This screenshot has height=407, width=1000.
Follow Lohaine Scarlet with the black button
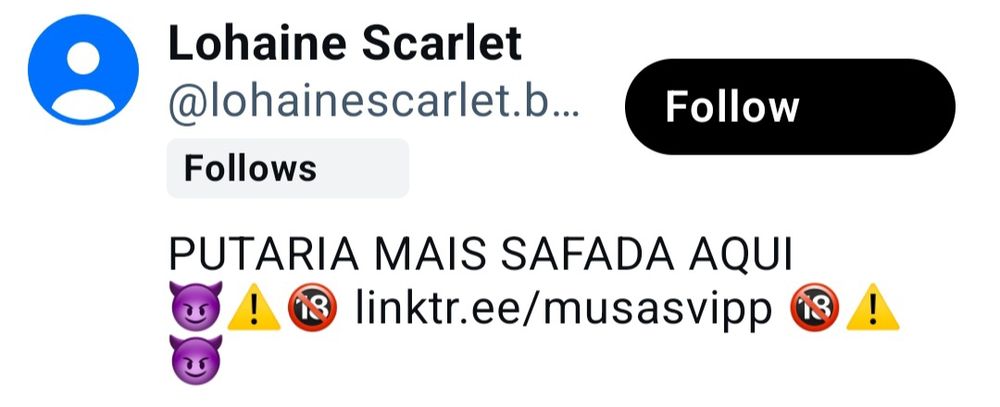click(790, 107)
